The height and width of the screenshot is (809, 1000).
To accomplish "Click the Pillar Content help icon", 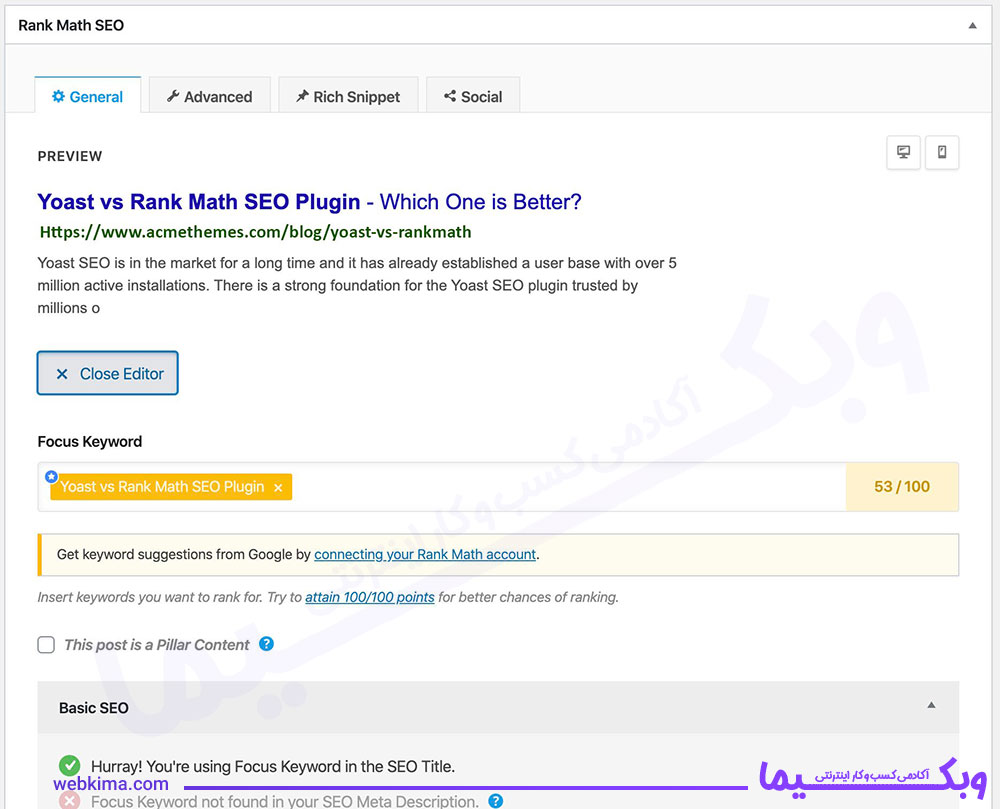I will point(267,644).
